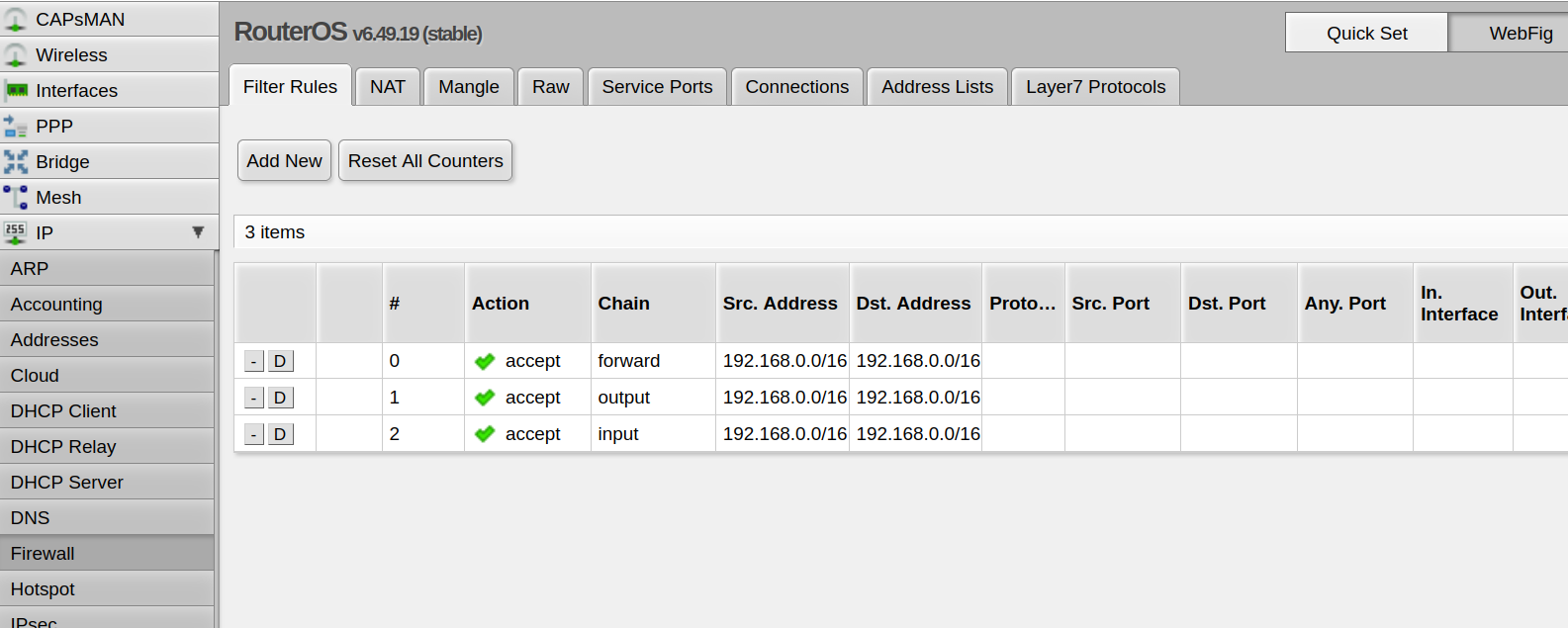Open the Quick Set page
Image resolution: width=1568 pixels, height=628 pixels.
(1366, 33)
